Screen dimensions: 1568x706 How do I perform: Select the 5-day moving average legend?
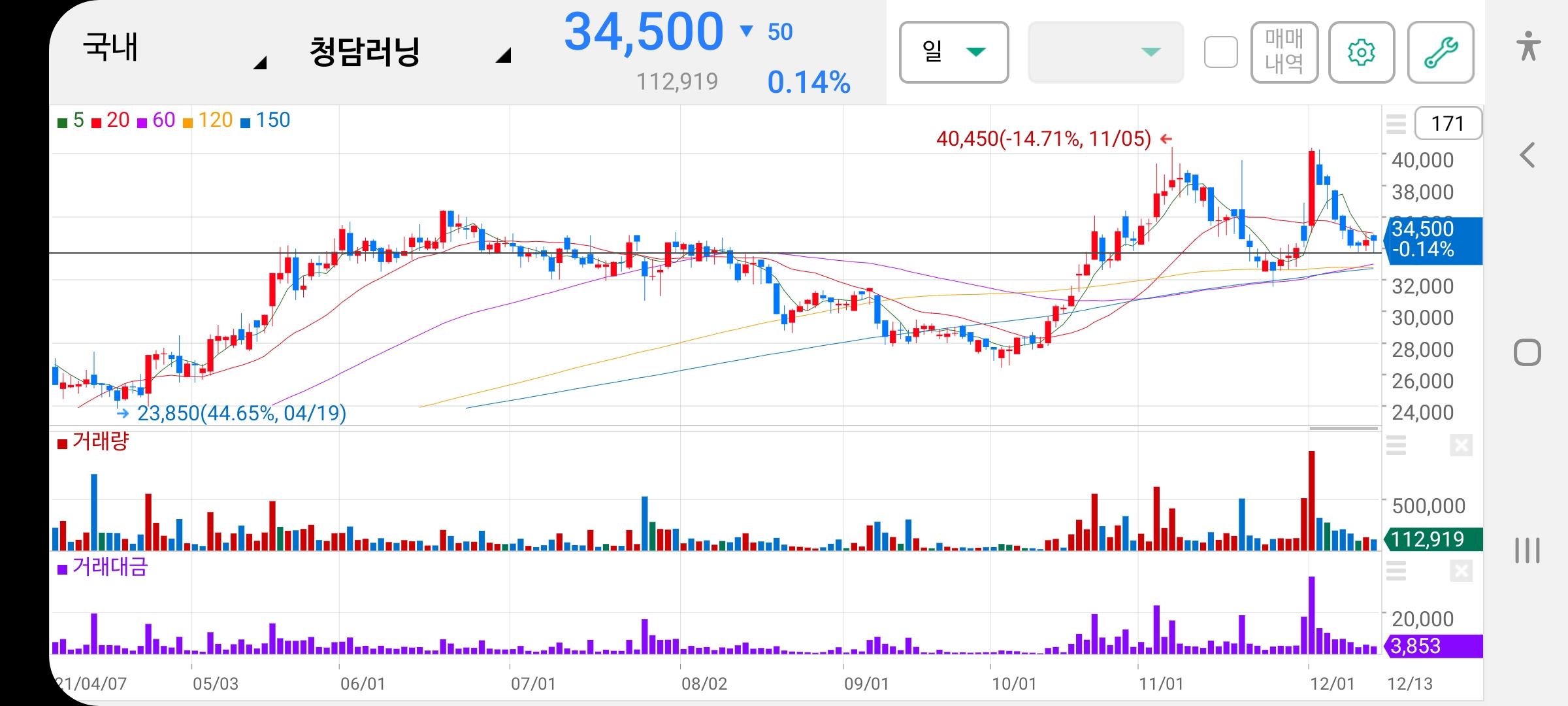[x=71, y=120]
